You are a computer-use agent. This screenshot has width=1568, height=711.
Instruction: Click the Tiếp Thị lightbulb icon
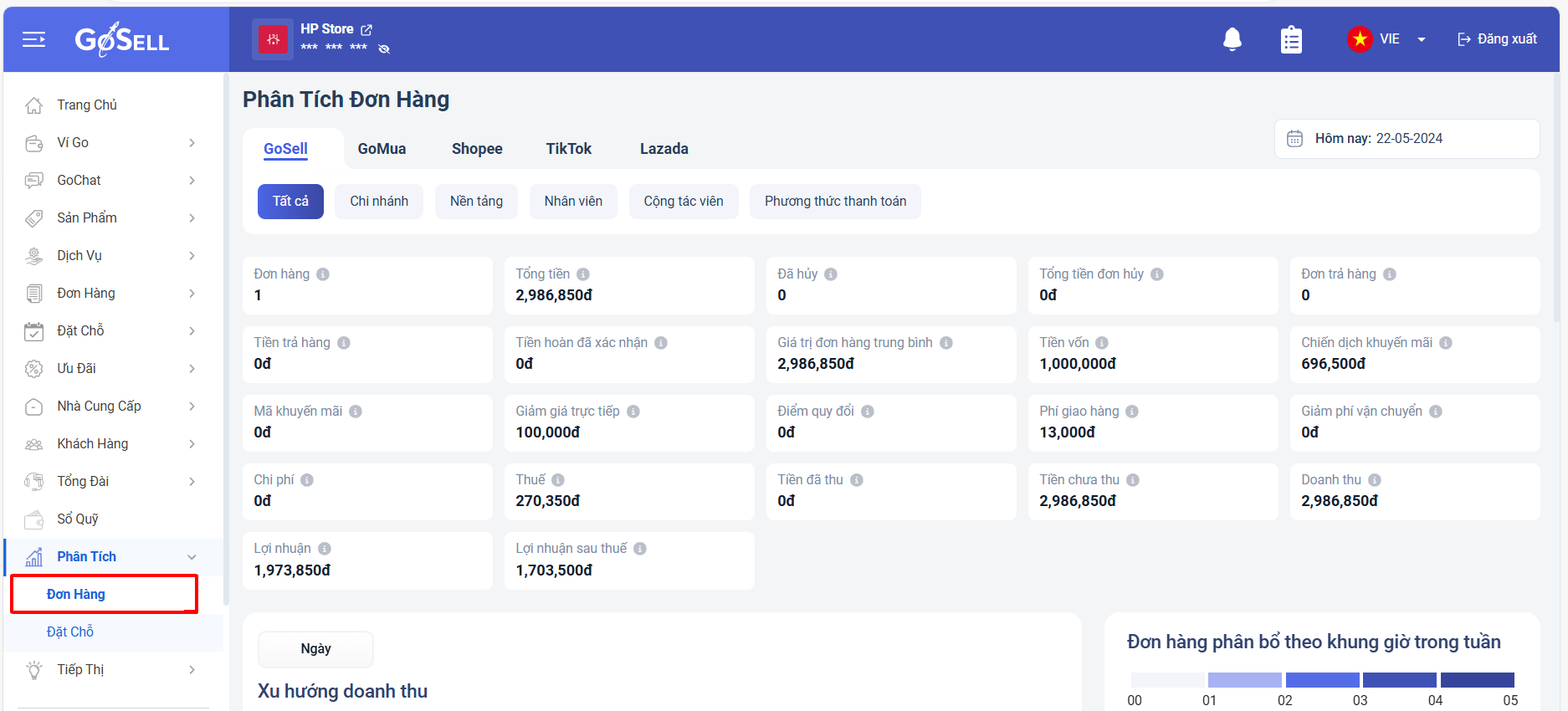[34, 670]
